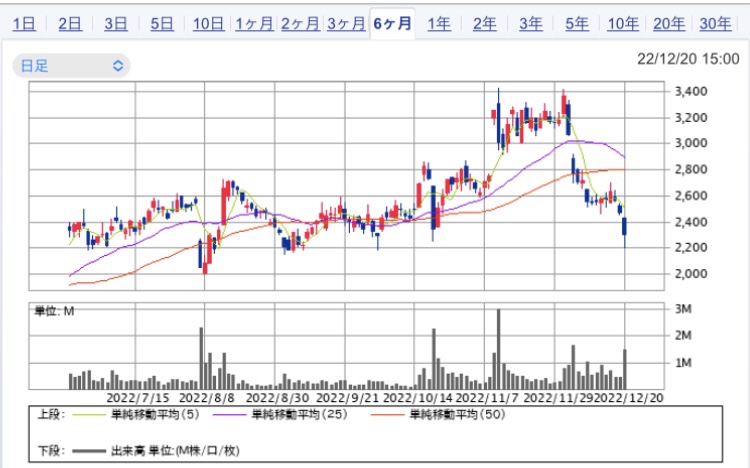
Task: Click the 2022/10/14 date label
Action: pos(418,398)
